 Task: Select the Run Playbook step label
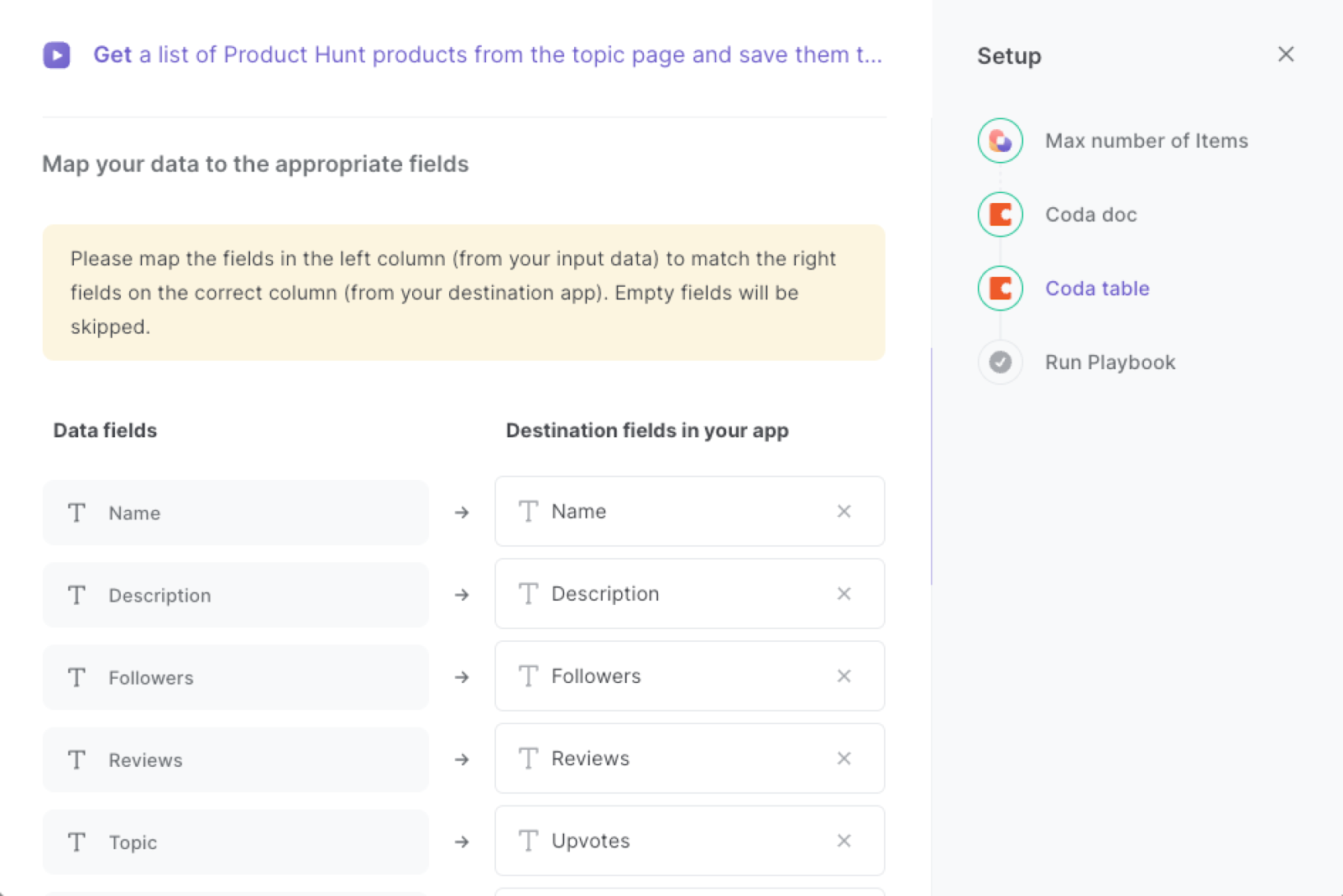click(1110, 362)
